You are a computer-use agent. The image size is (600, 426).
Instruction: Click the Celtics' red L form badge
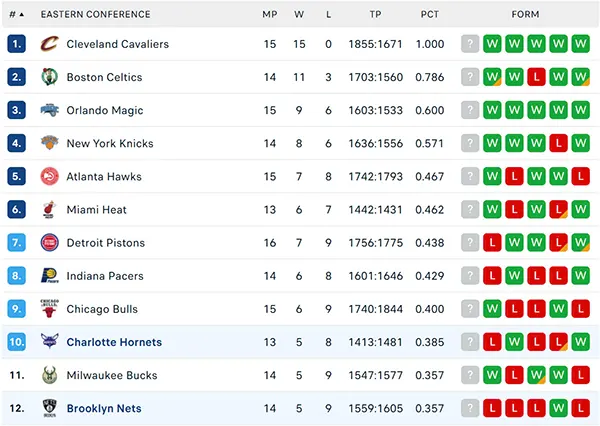(536, 77)
